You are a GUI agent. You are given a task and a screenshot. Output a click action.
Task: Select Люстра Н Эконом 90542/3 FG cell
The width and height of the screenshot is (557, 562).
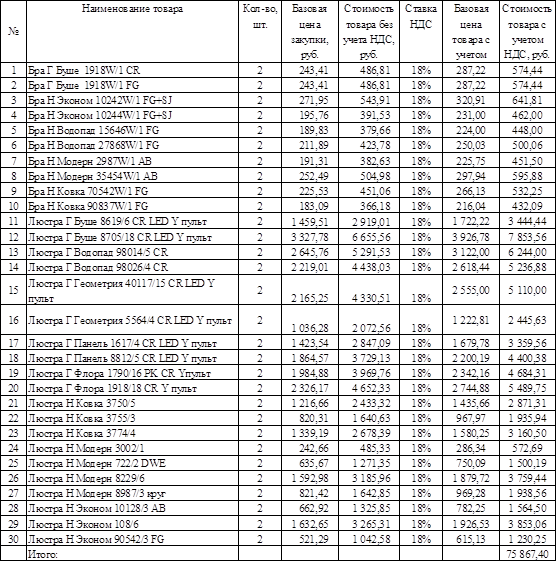132,539
